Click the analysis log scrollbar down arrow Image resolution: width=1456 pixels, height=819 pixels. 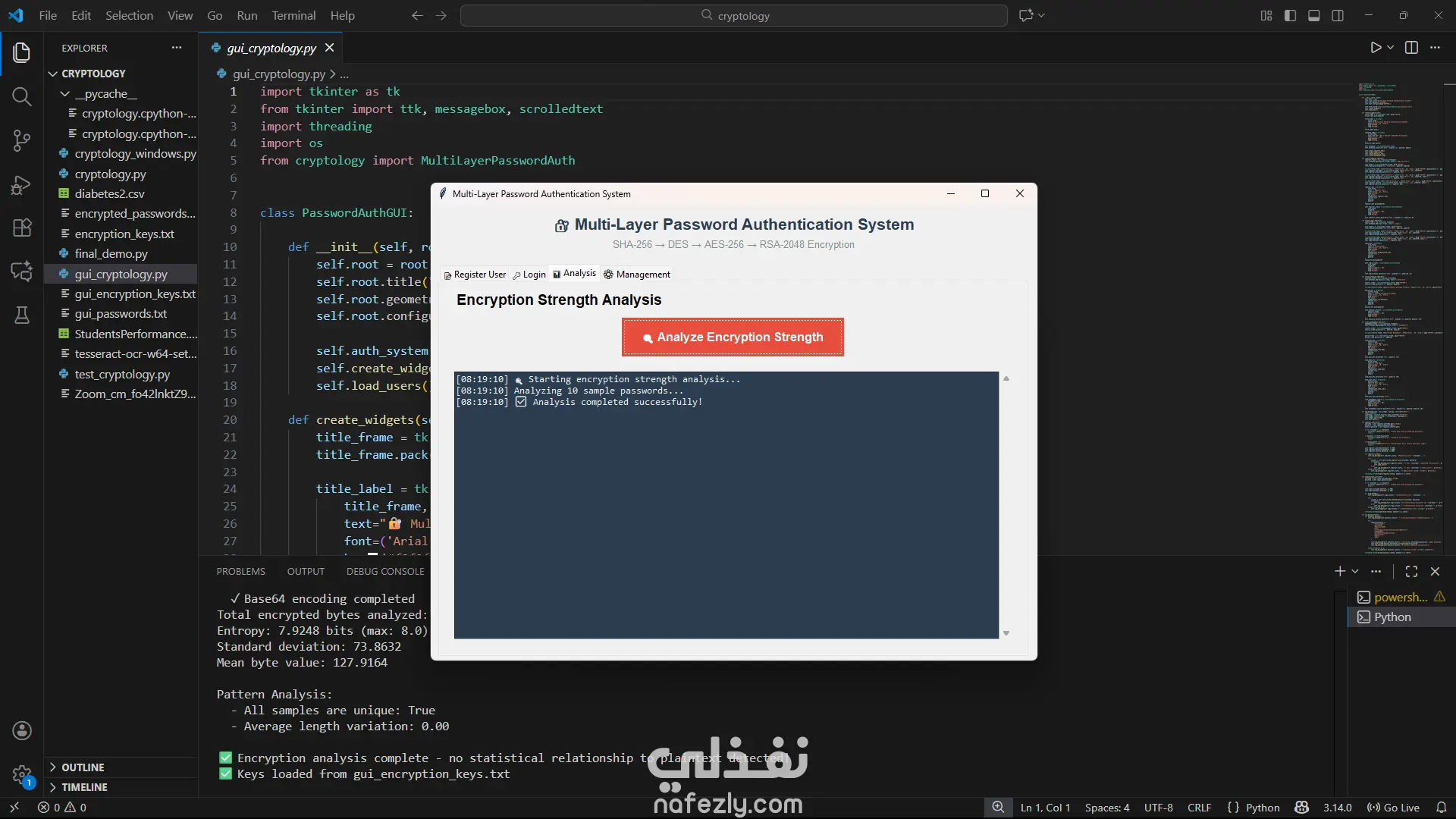pyautogui.click(x=1006, y=633)
